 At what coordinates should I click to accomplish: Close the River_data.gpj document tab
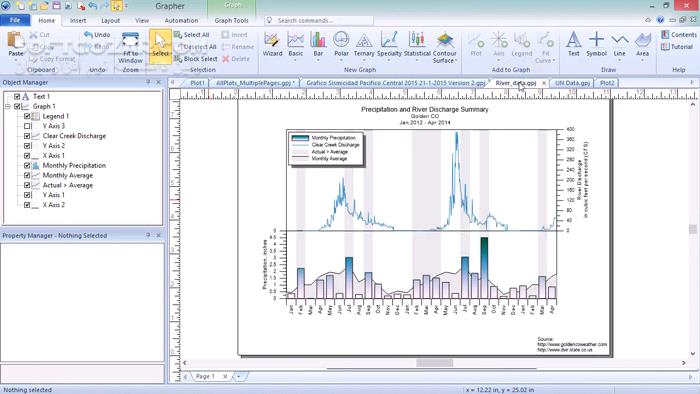(x=544, y=83)
